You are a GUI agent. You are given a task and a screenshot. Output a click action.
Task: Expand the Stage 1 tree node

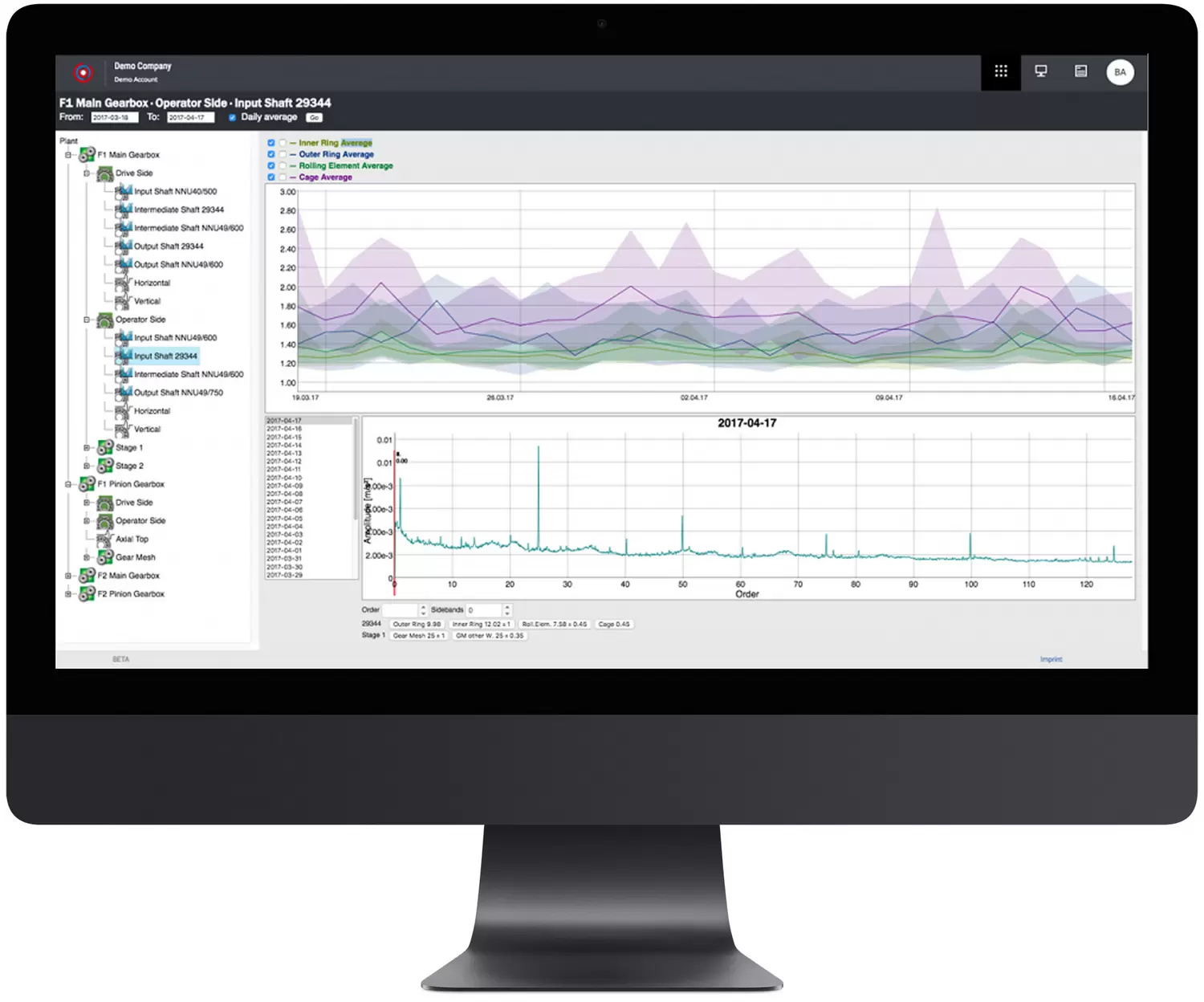click(87, 448)
